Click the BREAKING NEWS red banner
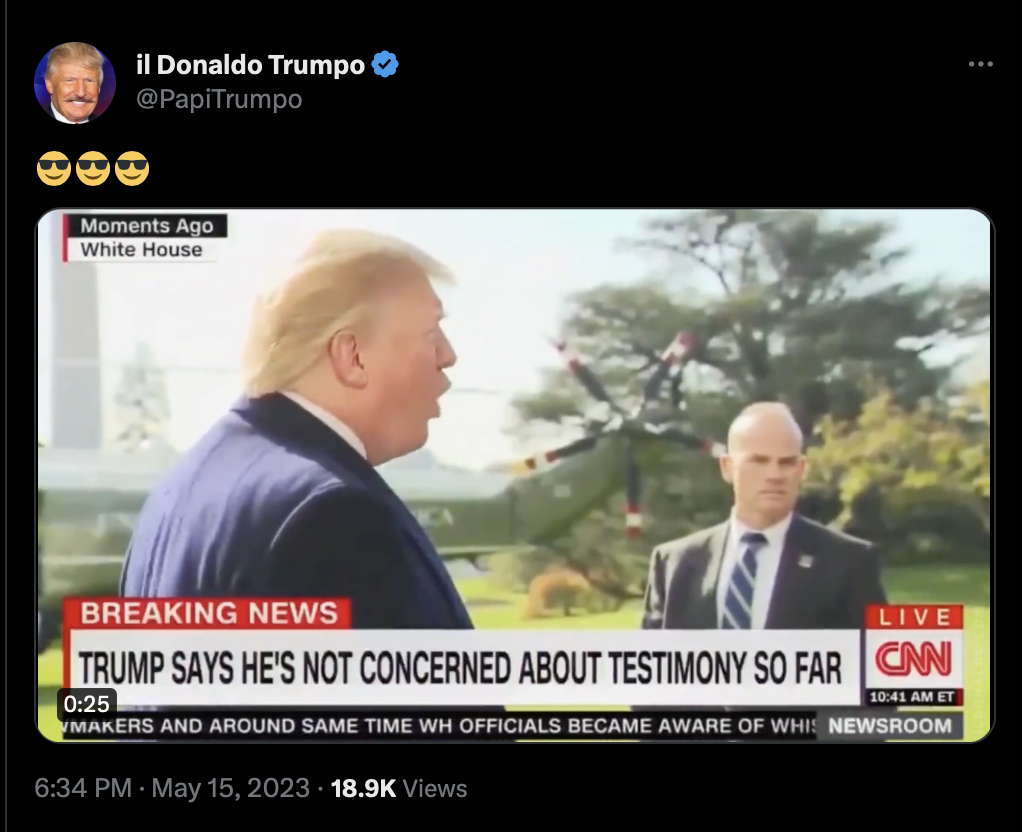The height and width of the screenshot is (832, 1022). pos(209,614)
